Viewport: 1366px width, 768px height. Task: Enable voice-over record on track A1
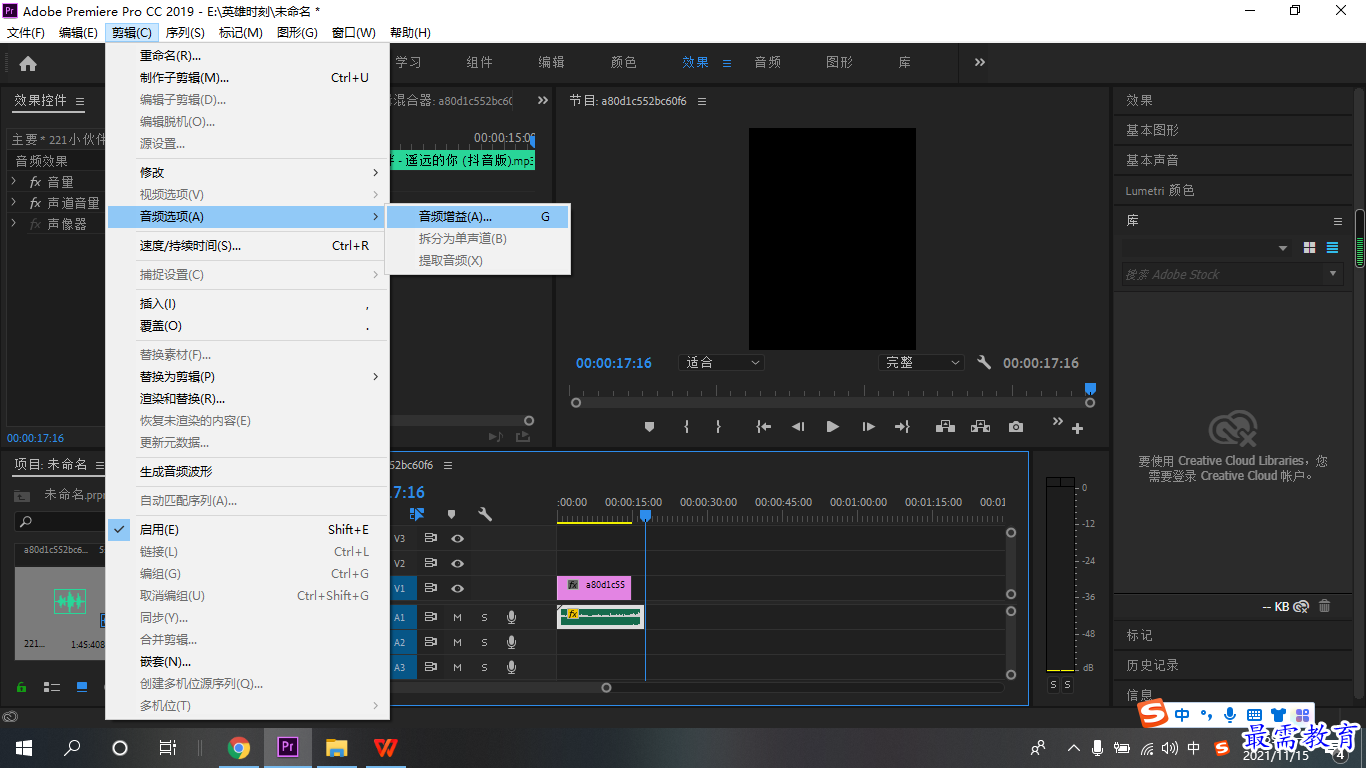point(511,618)
